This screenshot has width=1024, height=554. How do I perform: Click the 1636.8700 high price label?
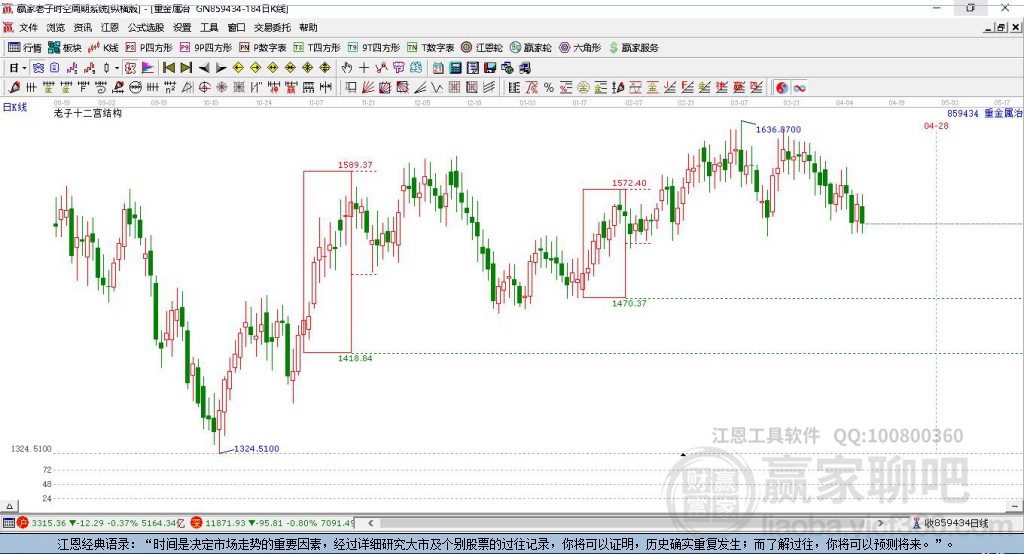(778, 129)
